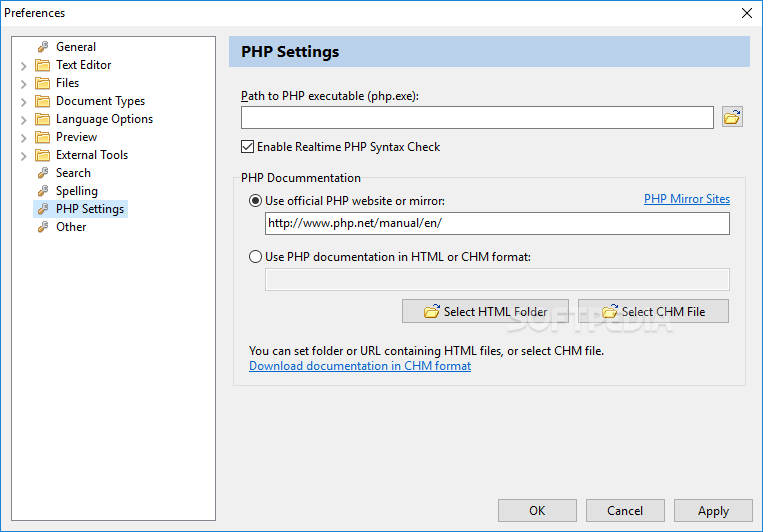Disable Realtime PHP Syntax Check checkbox
763x532 pixels.
[247, 147]
